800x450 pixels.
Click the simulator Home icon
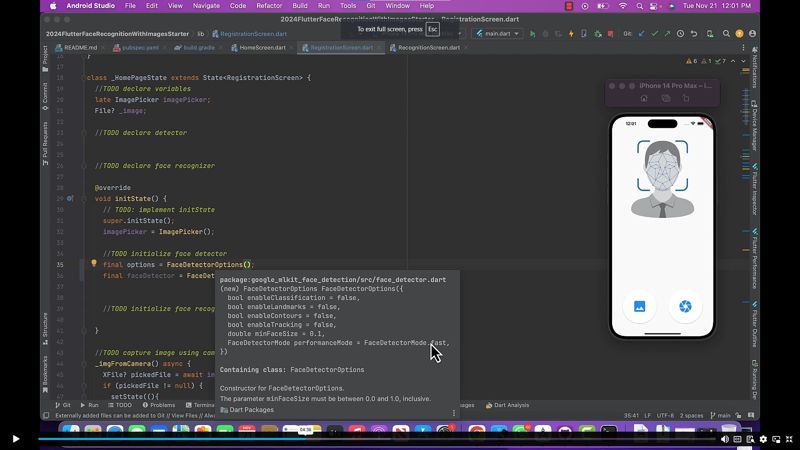644,98
